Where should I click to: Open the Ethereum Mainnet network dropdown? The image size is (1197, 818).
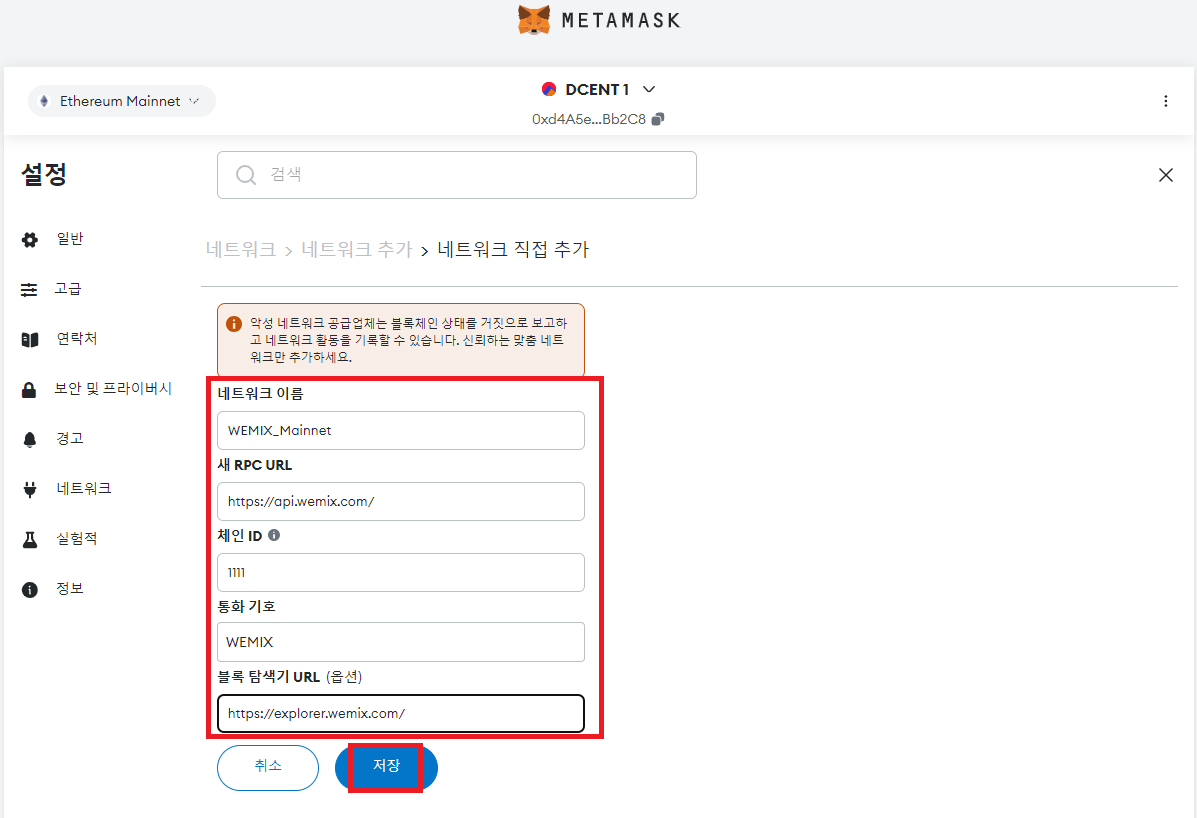point(121,101)
